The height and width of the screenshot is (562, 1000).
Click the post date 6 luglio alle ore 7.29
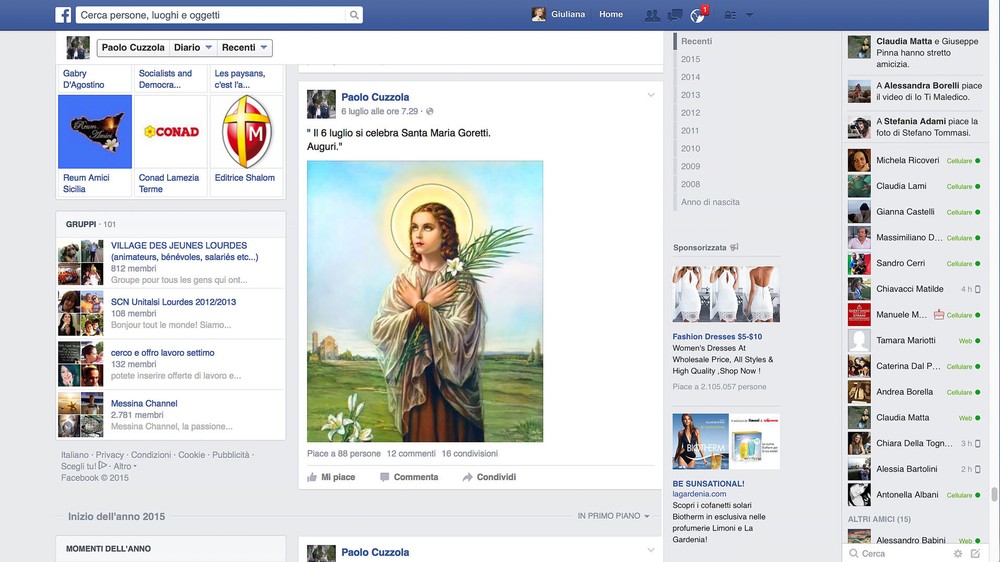(379, 112)
